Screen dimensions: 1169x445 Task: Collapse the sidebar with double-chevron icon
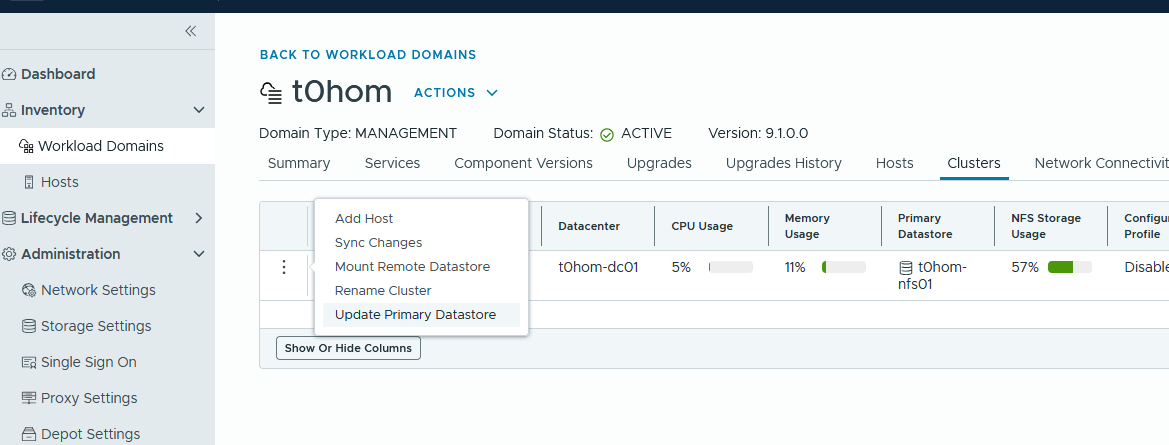[191, 31]
